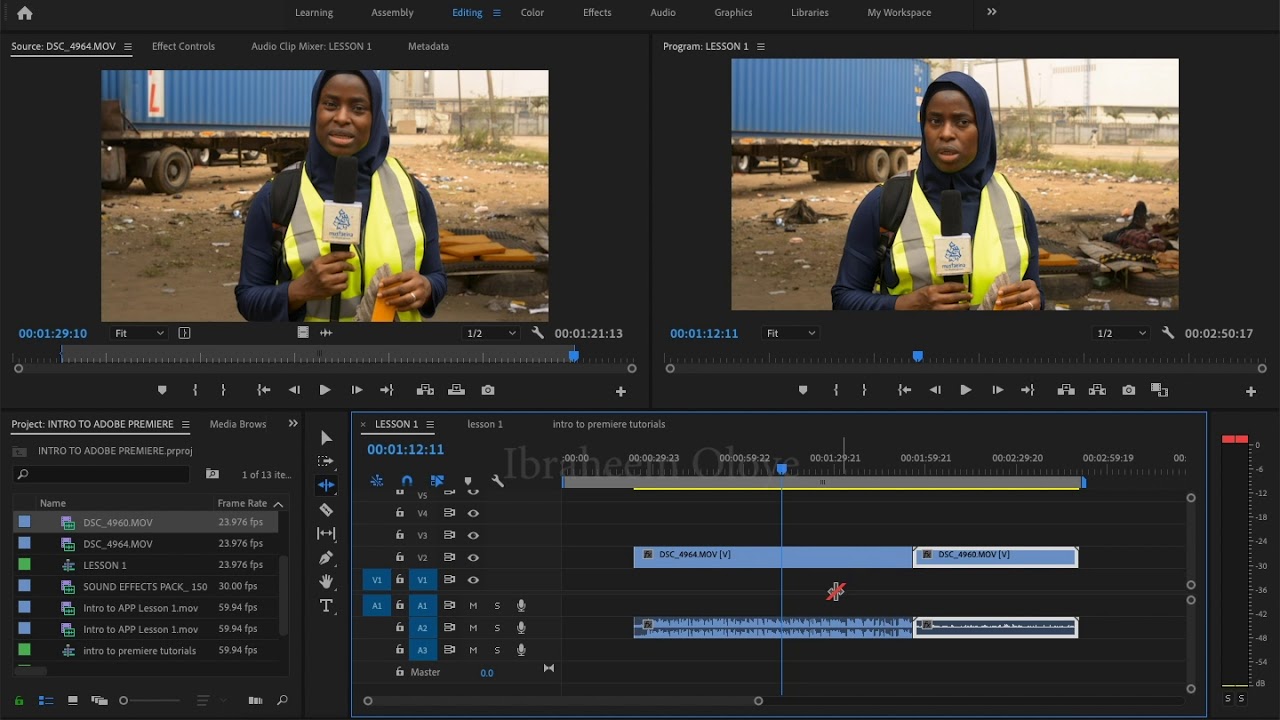The image size is (1280, 720).
Task: Open Source monitor settings wrench
Action: pos(537,333)
